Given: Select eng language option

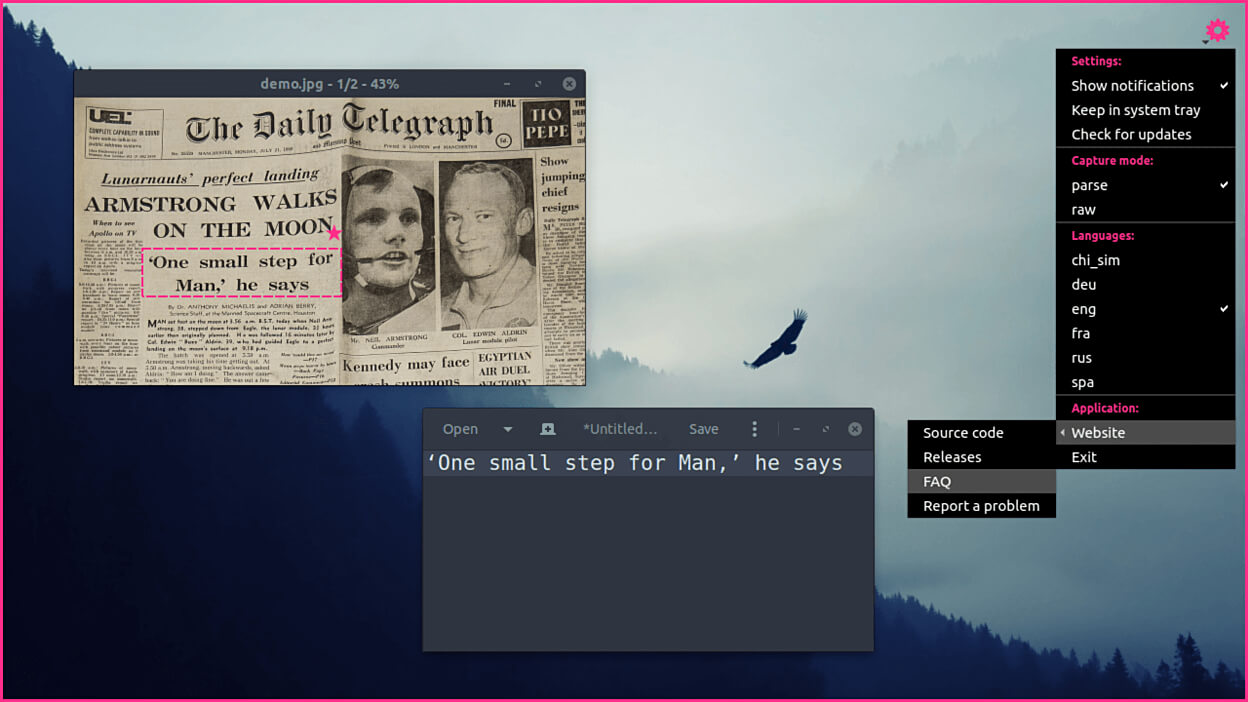Looking at the screenshot, I should [x=1146, y=309].
